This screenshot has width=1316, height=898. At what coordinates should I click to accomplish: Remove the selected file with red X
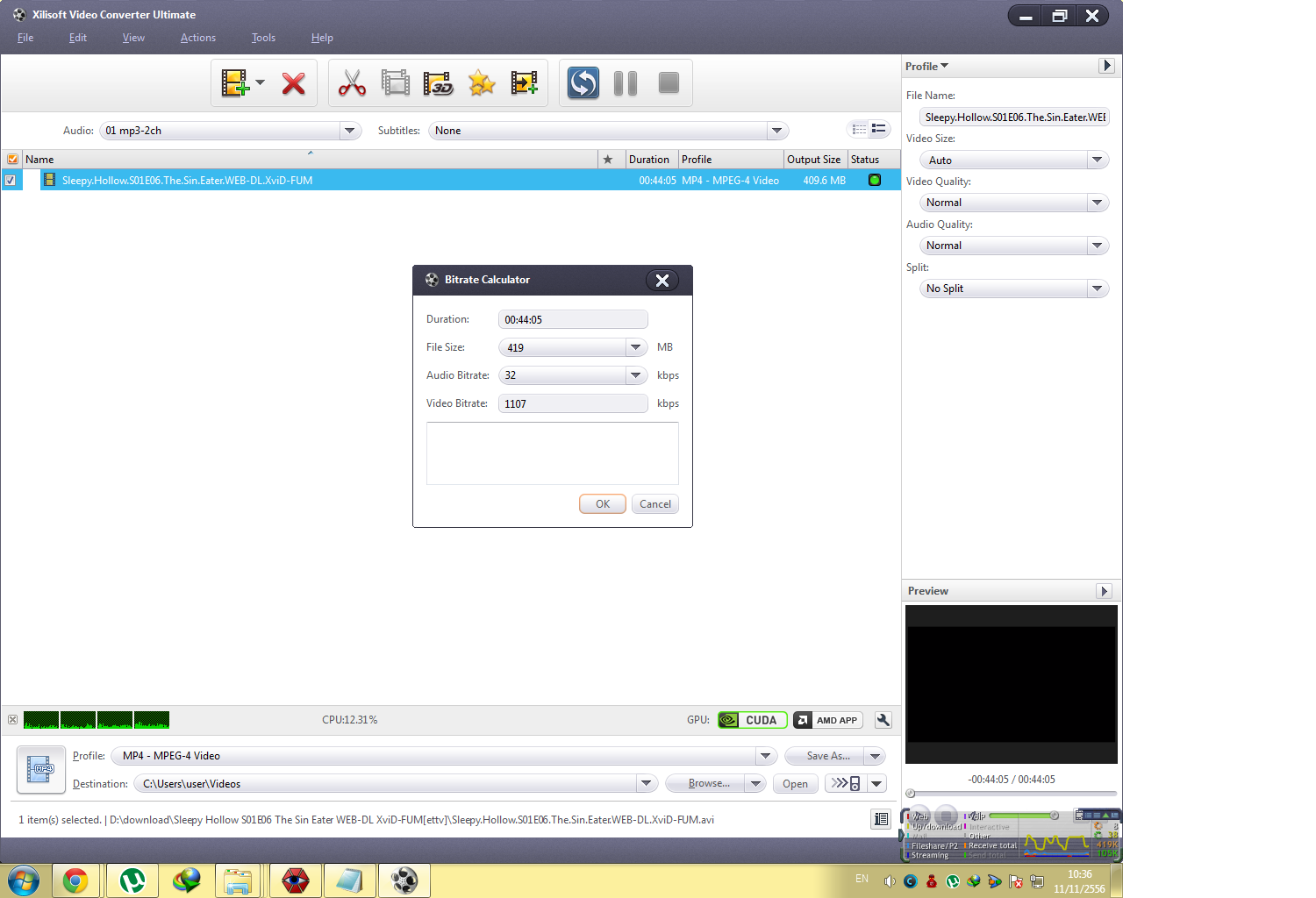click(x=294, y=83)
